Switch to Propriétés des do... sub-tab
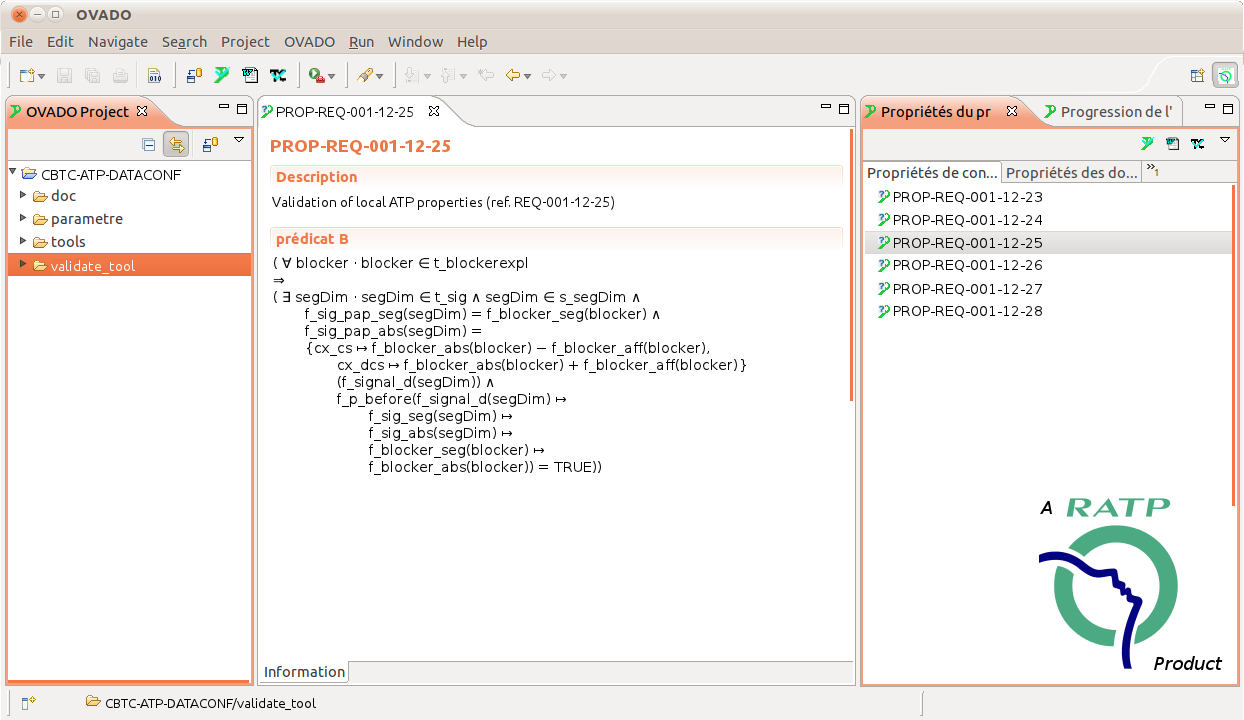1244x720 pixels. (x=1072, y=173)
